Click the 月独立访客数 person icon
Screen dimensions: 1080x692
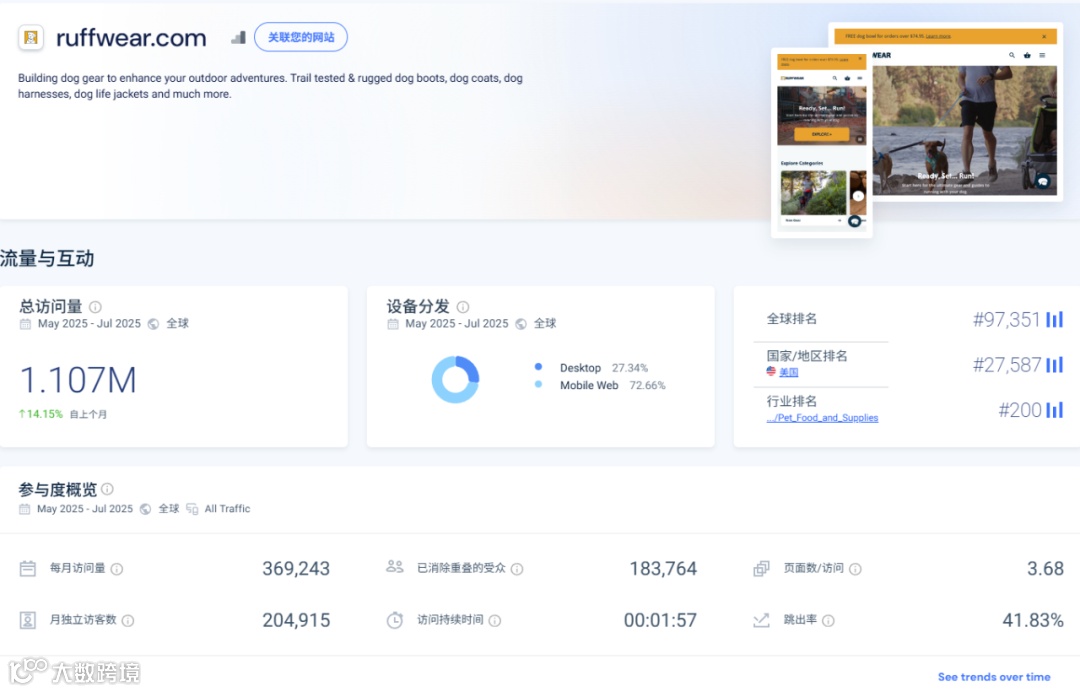(x=28, y=620)
